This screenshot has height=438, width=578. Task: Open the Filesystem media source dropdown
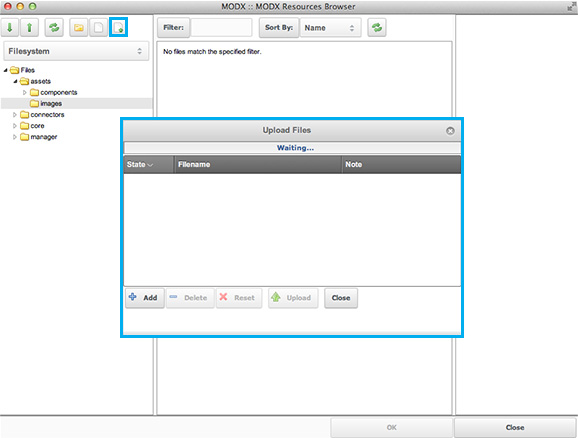(76, 51)
